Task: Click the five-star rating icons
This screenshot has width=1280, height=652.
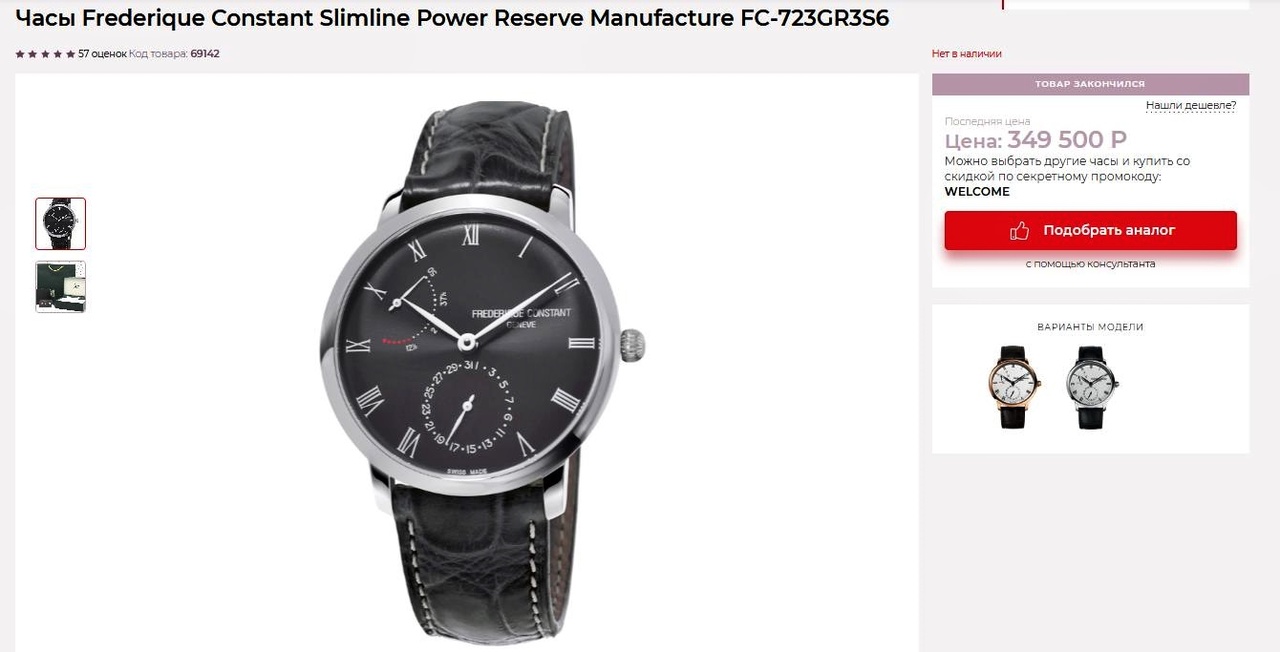Action: [45, 54]
